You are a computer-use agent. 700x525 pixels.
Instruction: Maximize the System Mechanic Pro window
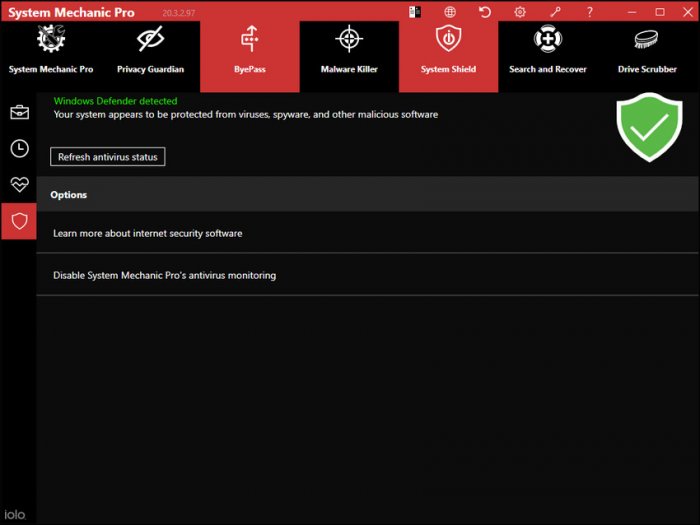pyautogui.click(x=660, y=12)
